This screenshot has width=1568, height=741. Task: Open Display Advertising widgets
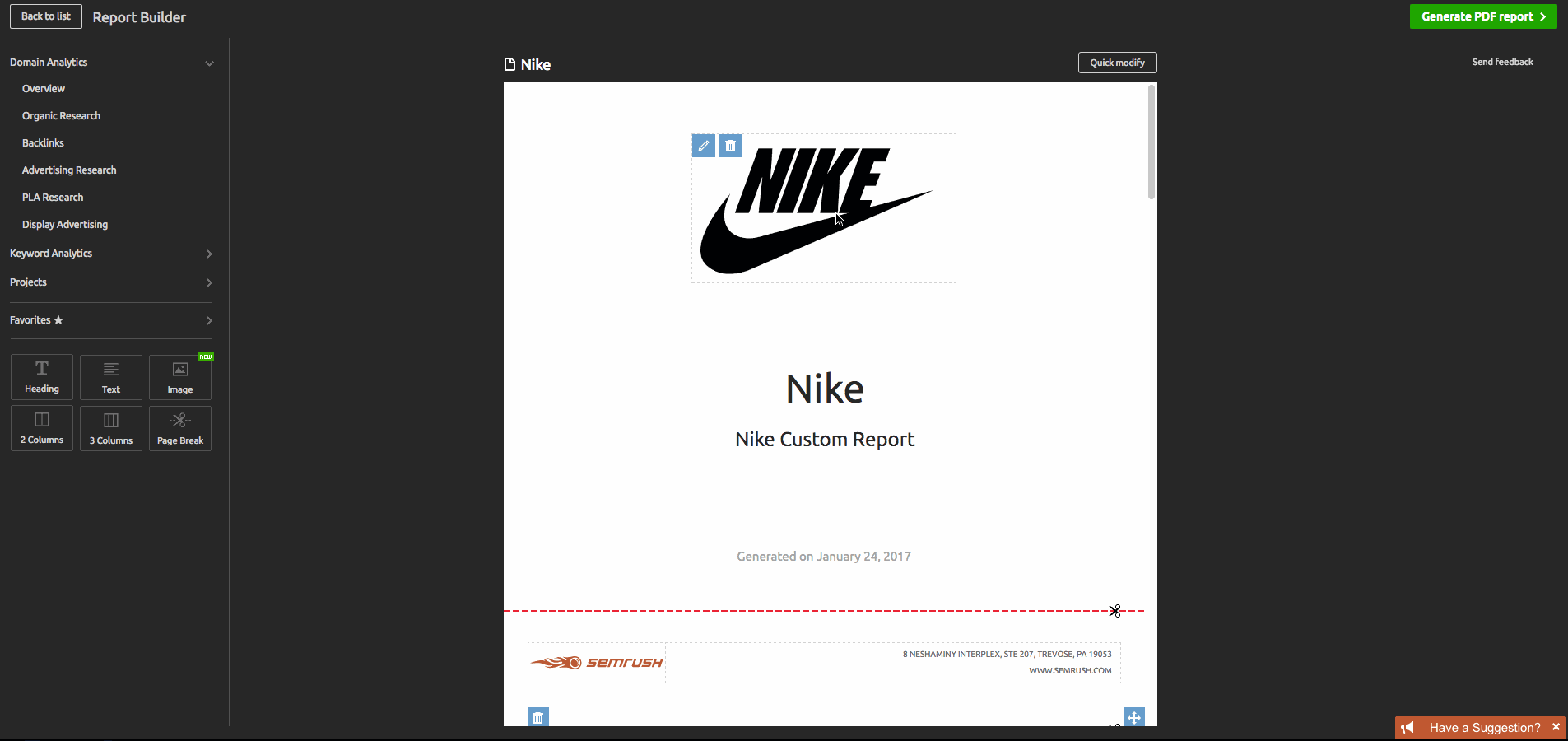pyautogui.click(x=65, y=225)
